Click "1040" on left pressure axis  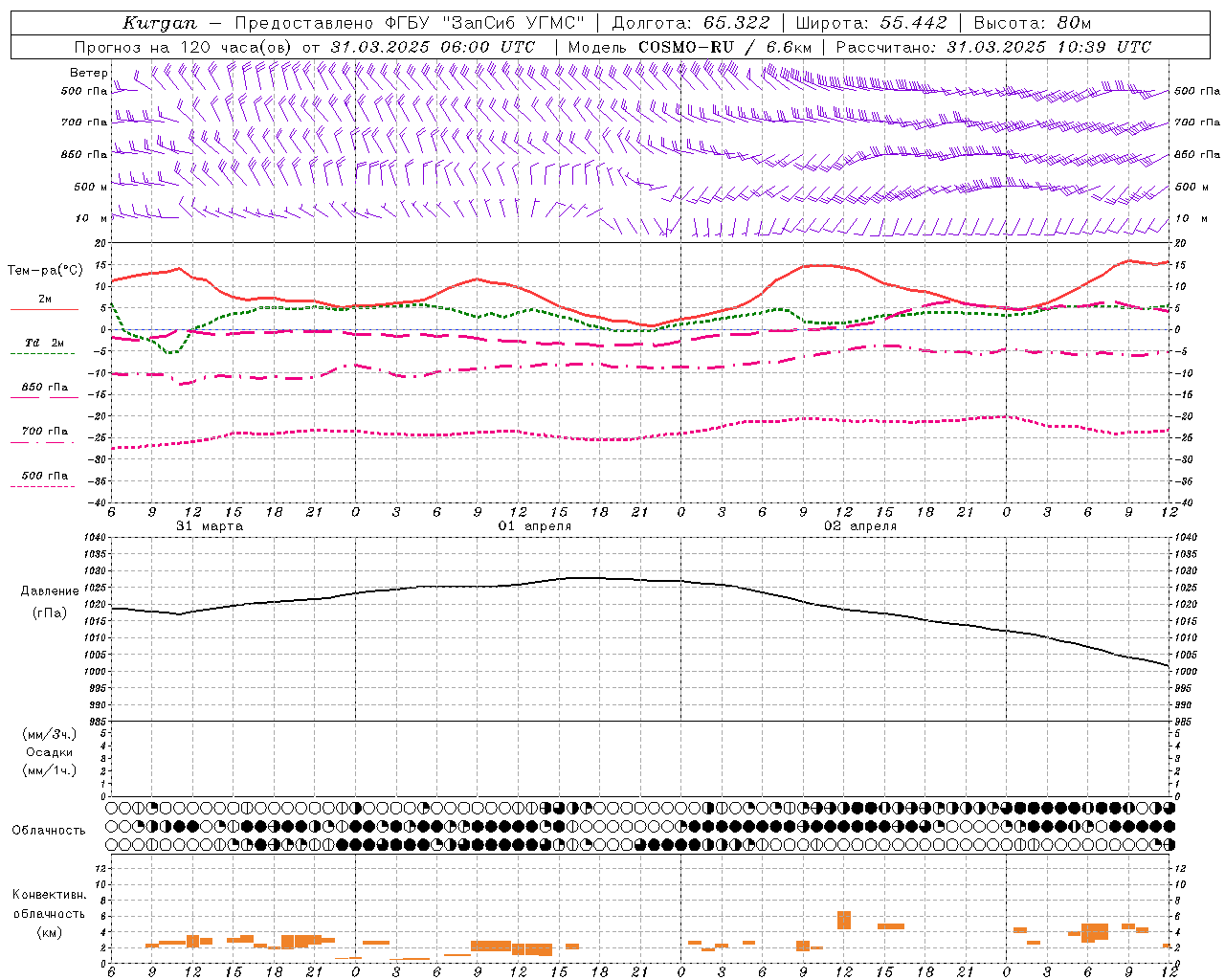pyautogui.click(x=94, y=538)
